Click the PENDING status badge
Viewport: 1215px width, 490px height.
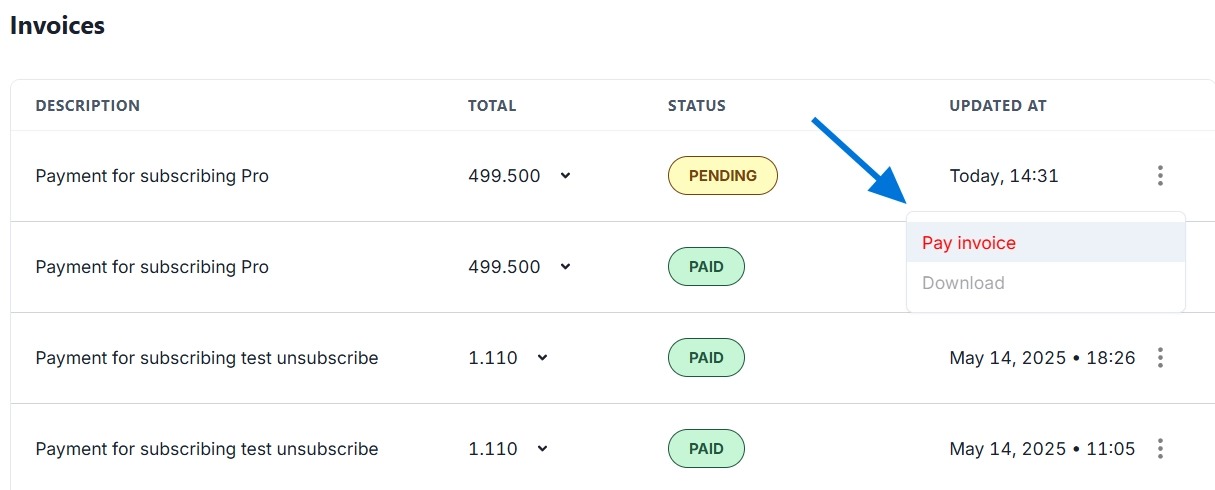(x=722, y=176)
